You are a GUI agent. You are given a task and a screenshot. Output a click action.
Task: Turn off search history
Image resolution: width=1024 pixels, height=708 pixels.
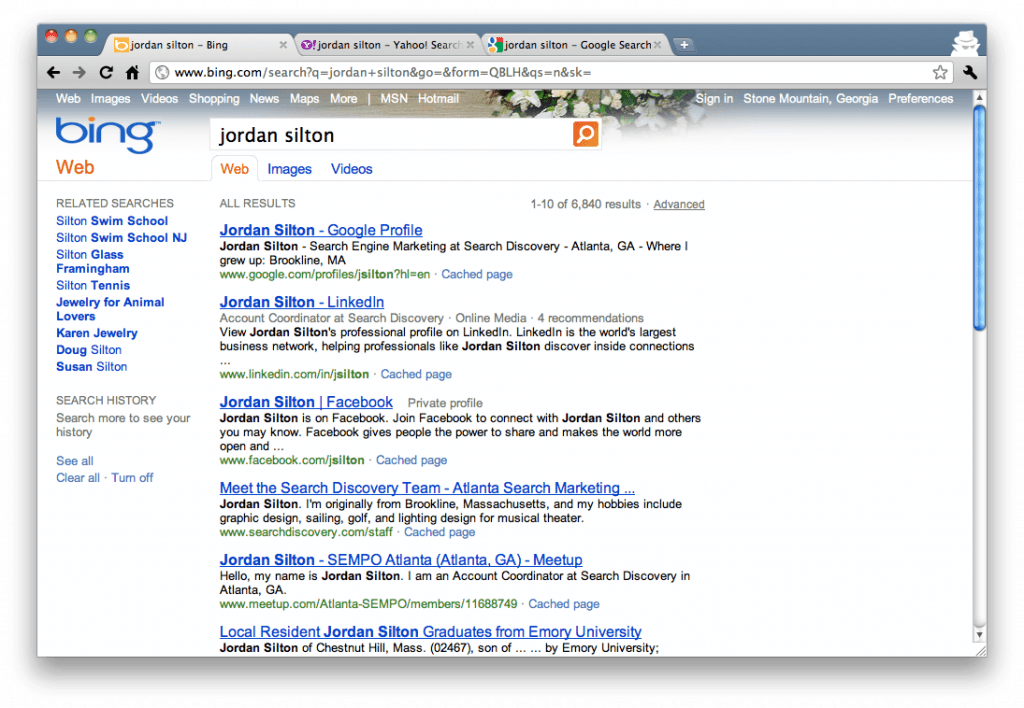(x=132, y=478)
